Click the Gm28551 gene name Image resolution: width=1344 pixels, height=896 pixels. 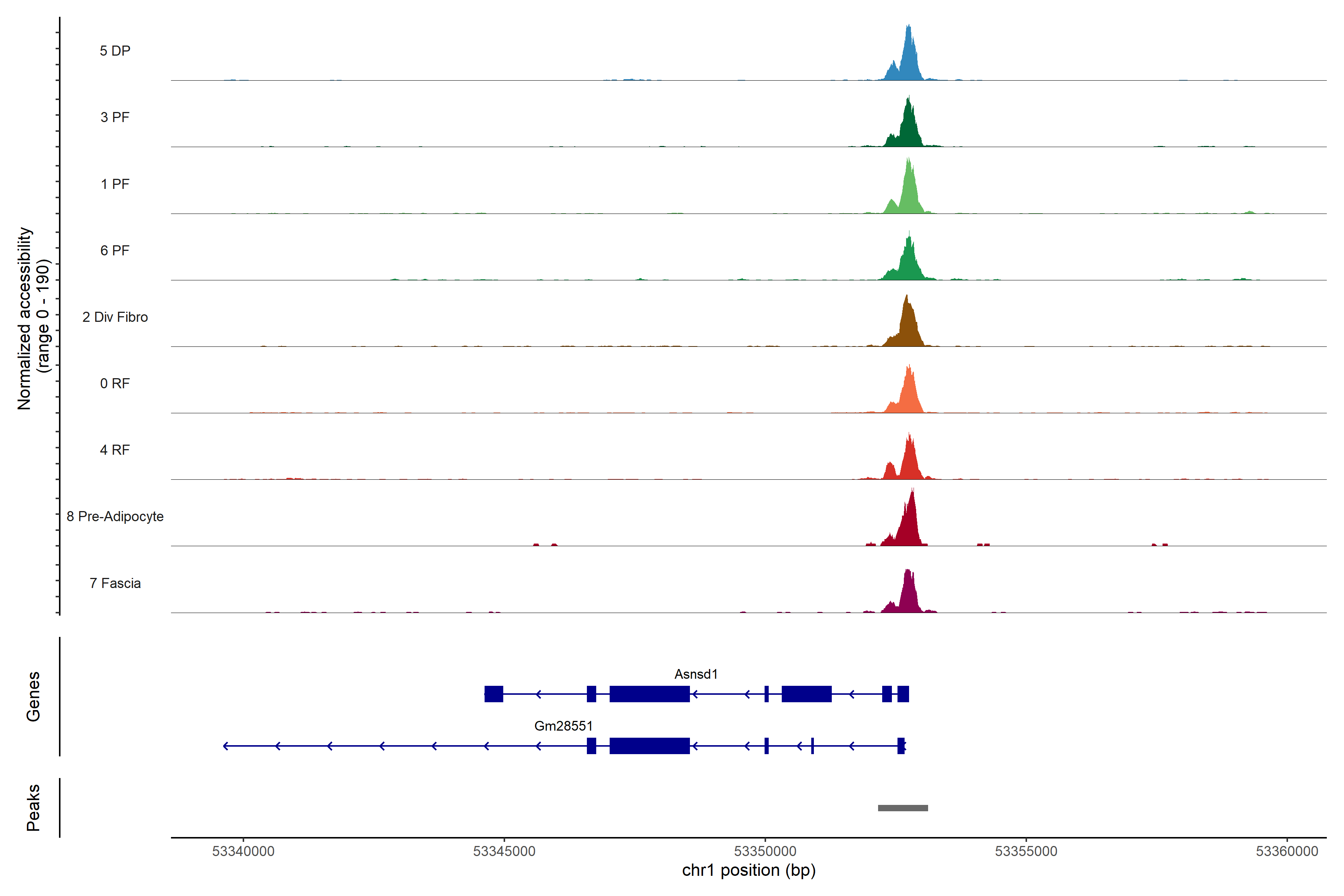point(563,726)
